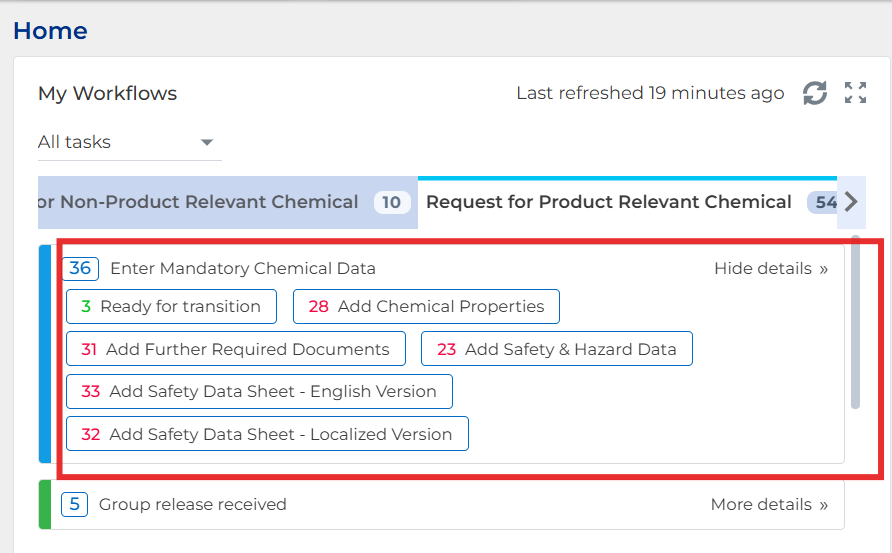Open Ready for transition tasks
892x553 pixels.
(x=171, y=307)
